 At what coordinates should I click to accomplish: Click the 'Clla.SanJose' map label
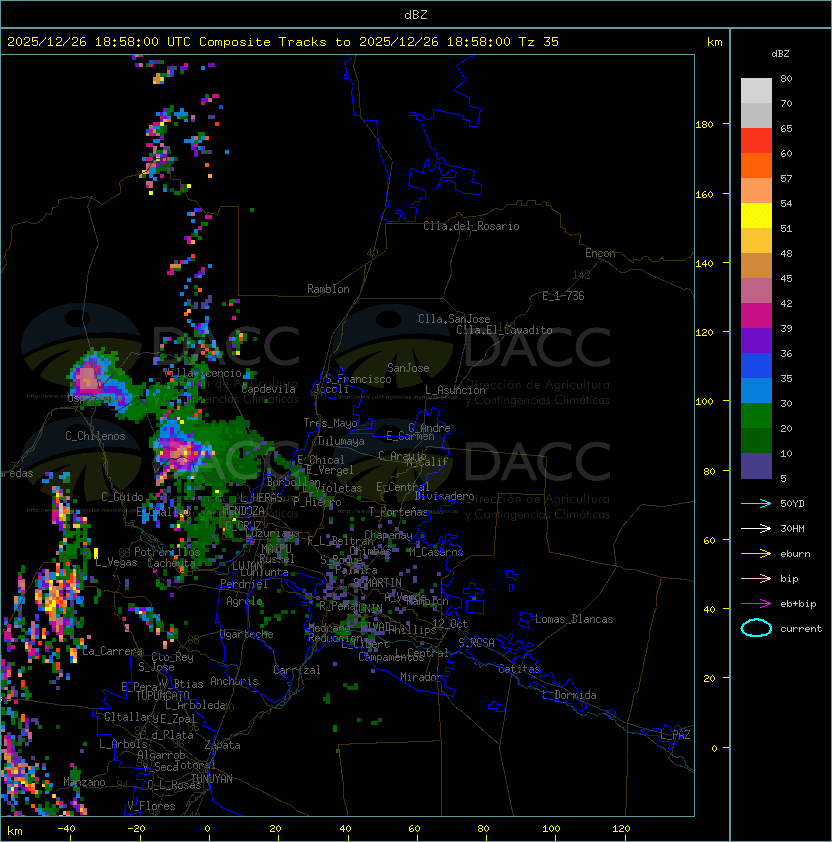pos(454,319)
